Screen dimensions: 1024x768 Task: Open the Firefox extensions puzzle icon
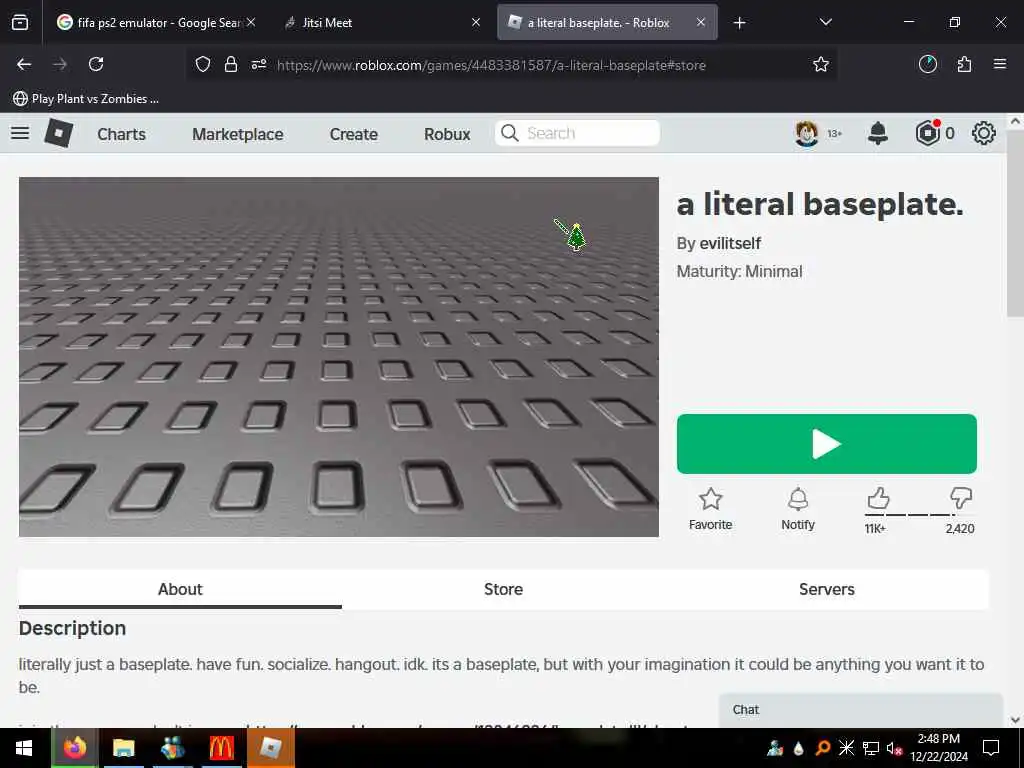tap(964, 64)
